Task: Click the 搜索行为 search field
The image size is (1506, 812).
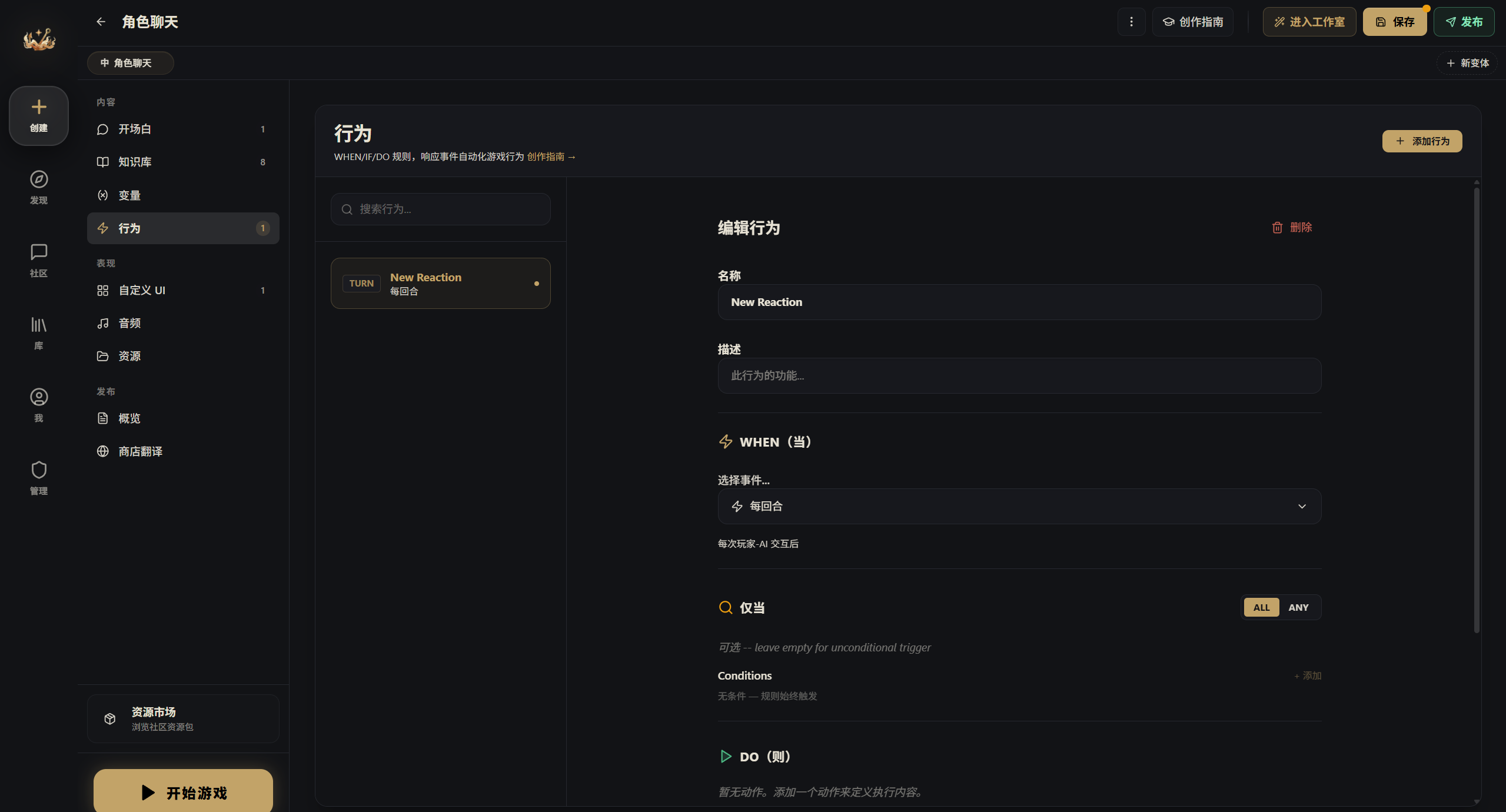Action: point(441,209)
